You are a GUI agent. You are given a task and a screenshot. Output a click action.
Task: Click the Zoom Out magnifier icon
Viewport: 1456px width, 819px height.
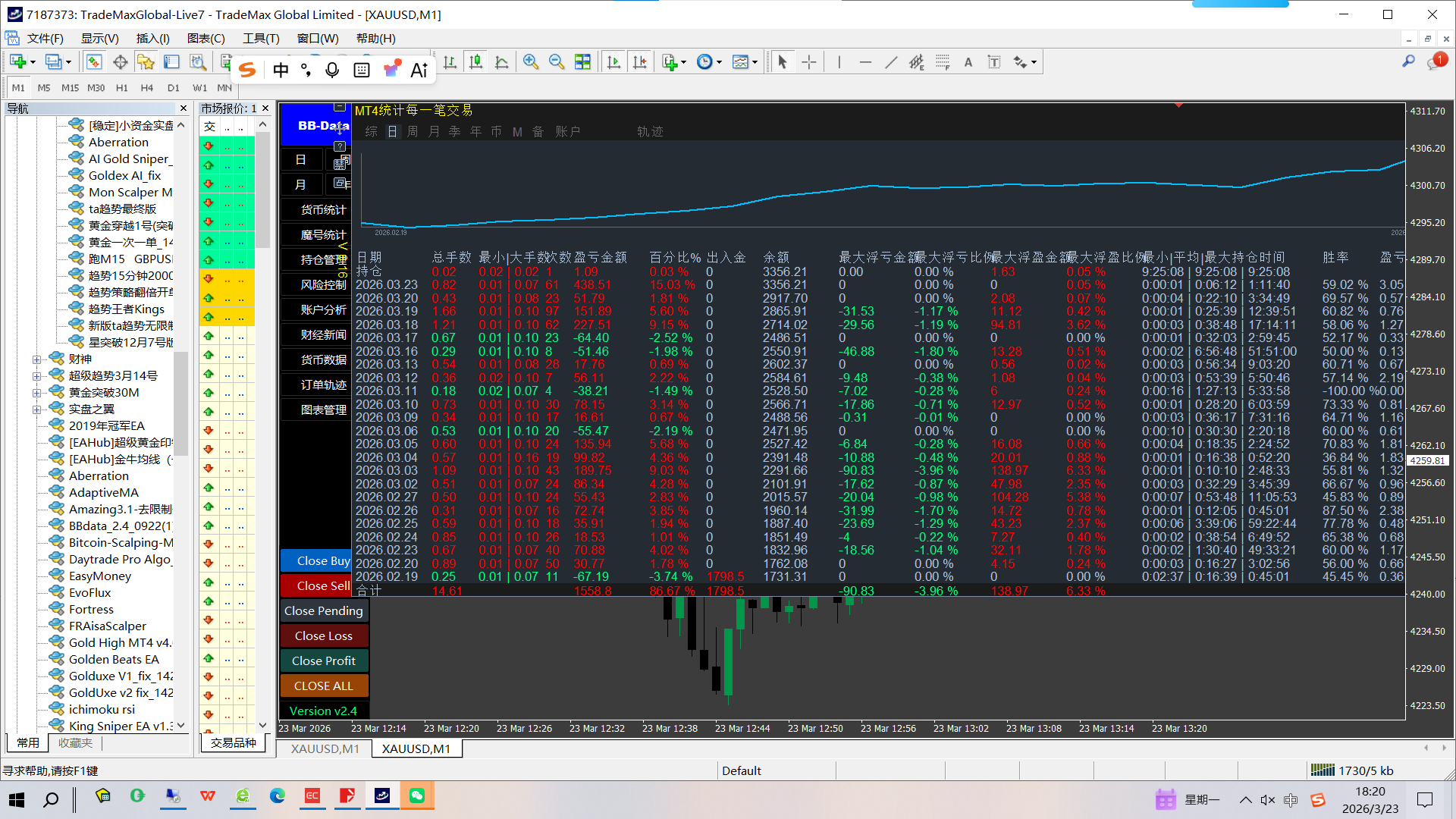(556, 62)
